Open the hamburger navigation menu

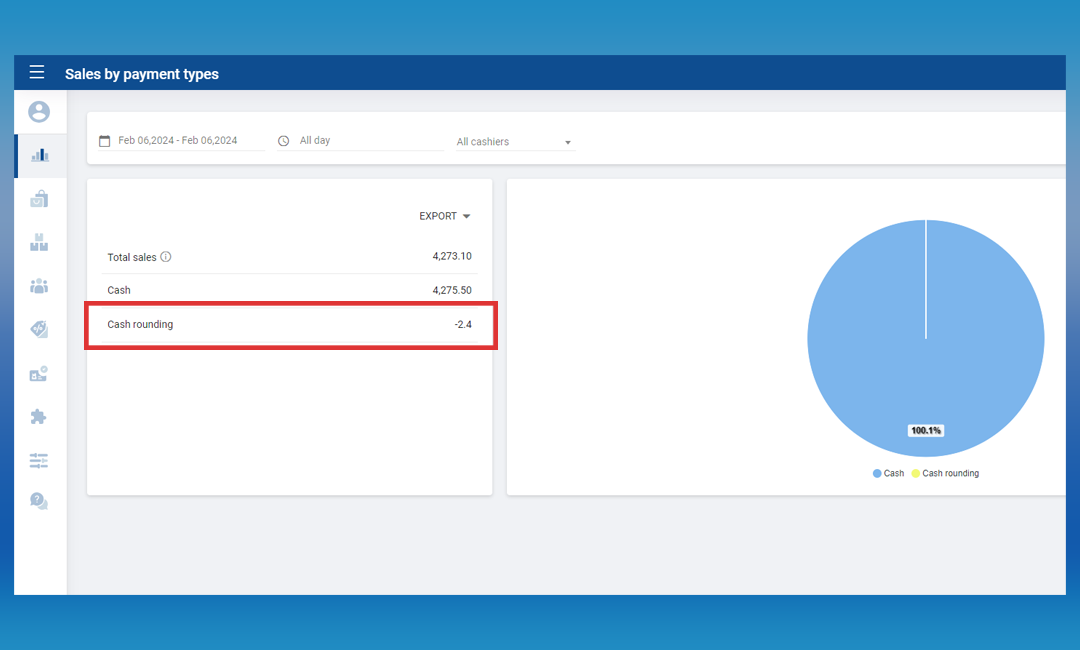coord(37,72)
